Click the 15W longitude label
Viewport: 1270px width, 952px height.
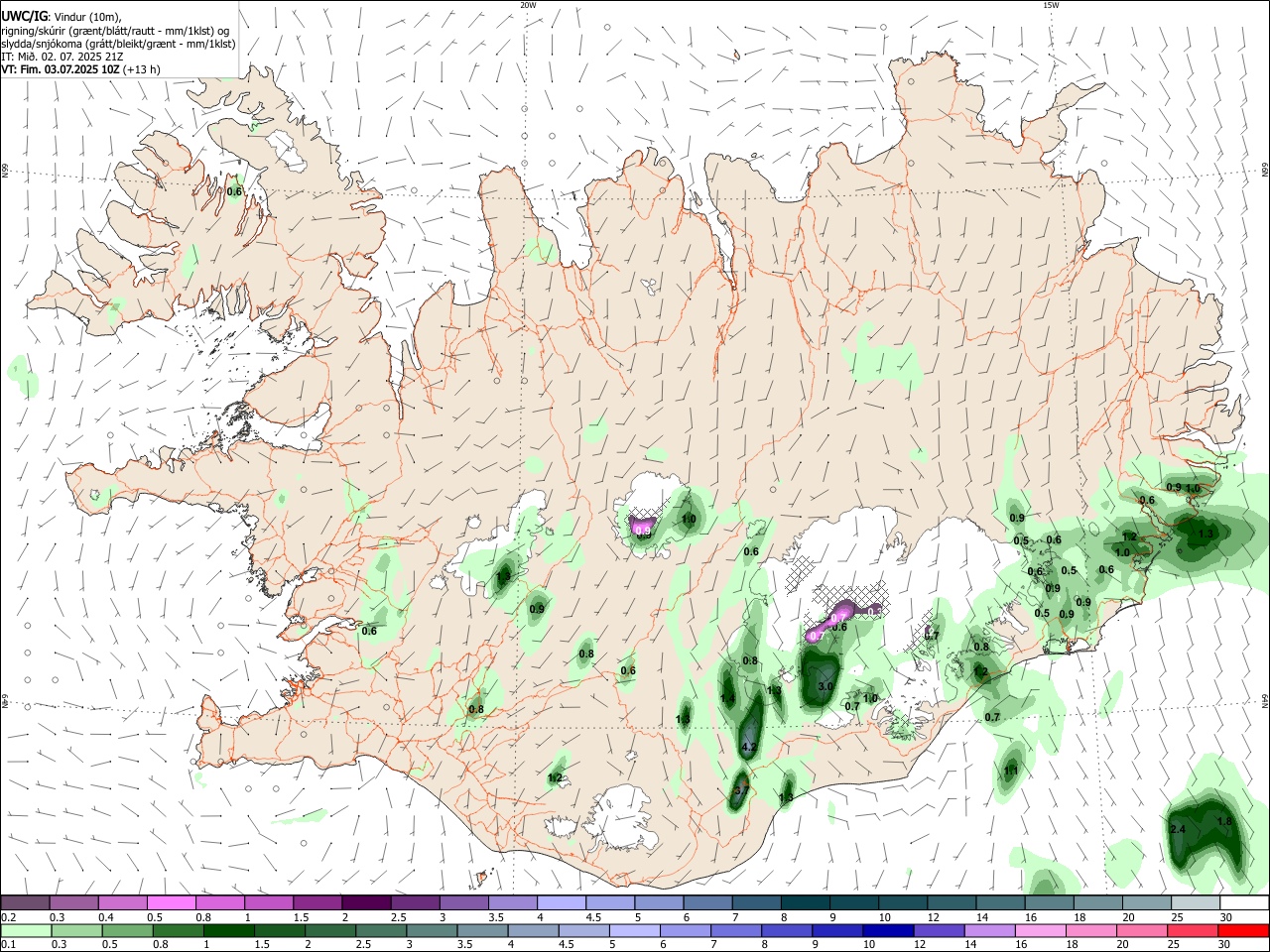1051,5
